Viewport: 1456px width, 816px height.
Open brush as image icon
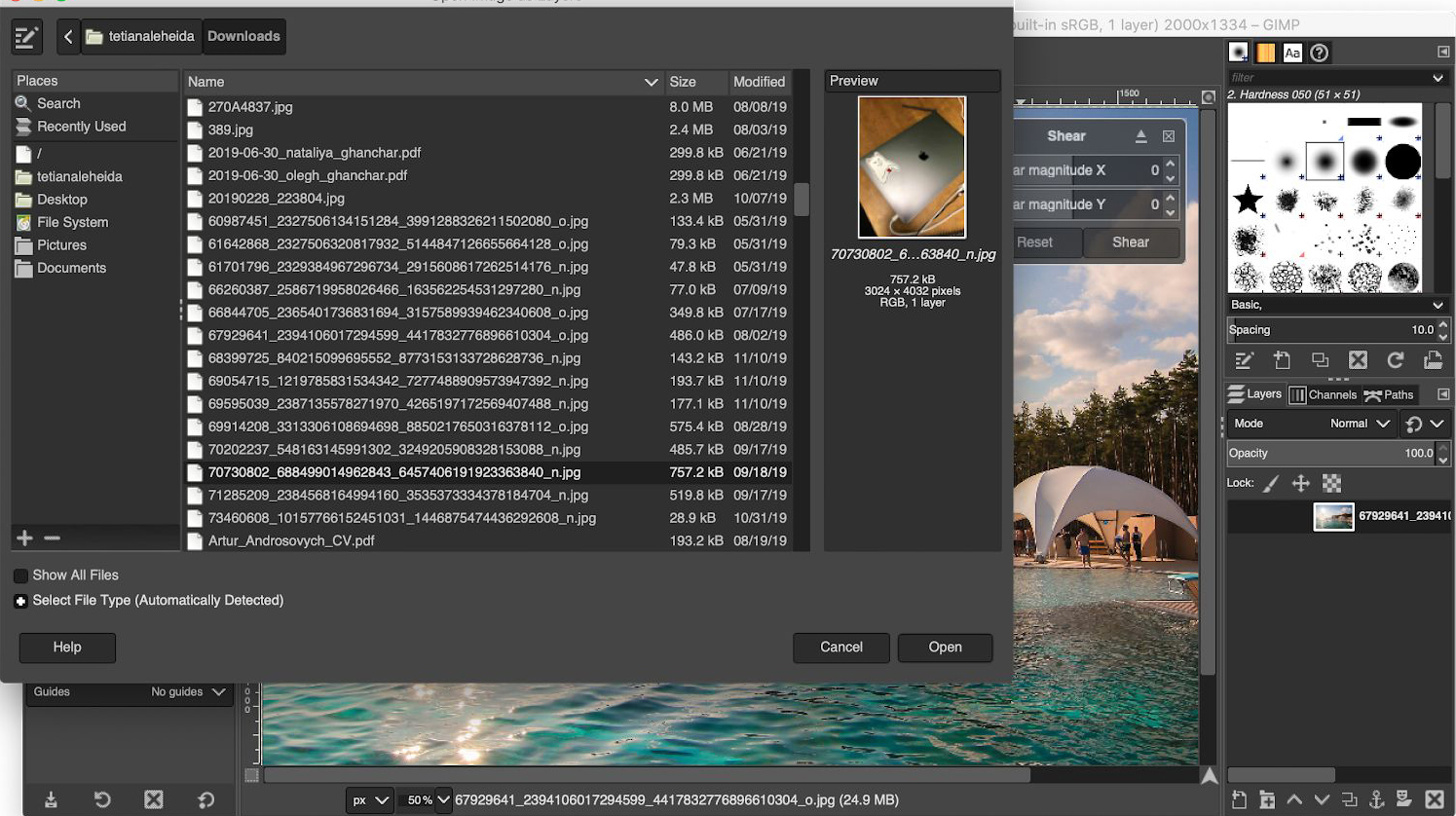tap(1433, 360)
